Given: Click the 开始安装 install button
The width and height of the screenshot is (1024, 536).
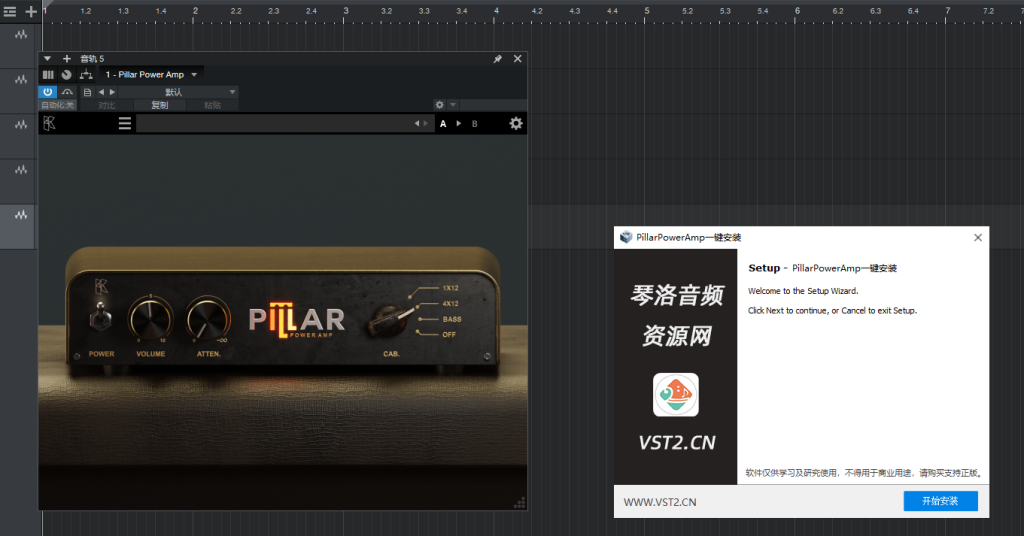Looking at the screenshot, I should click(x=940, y=501).
